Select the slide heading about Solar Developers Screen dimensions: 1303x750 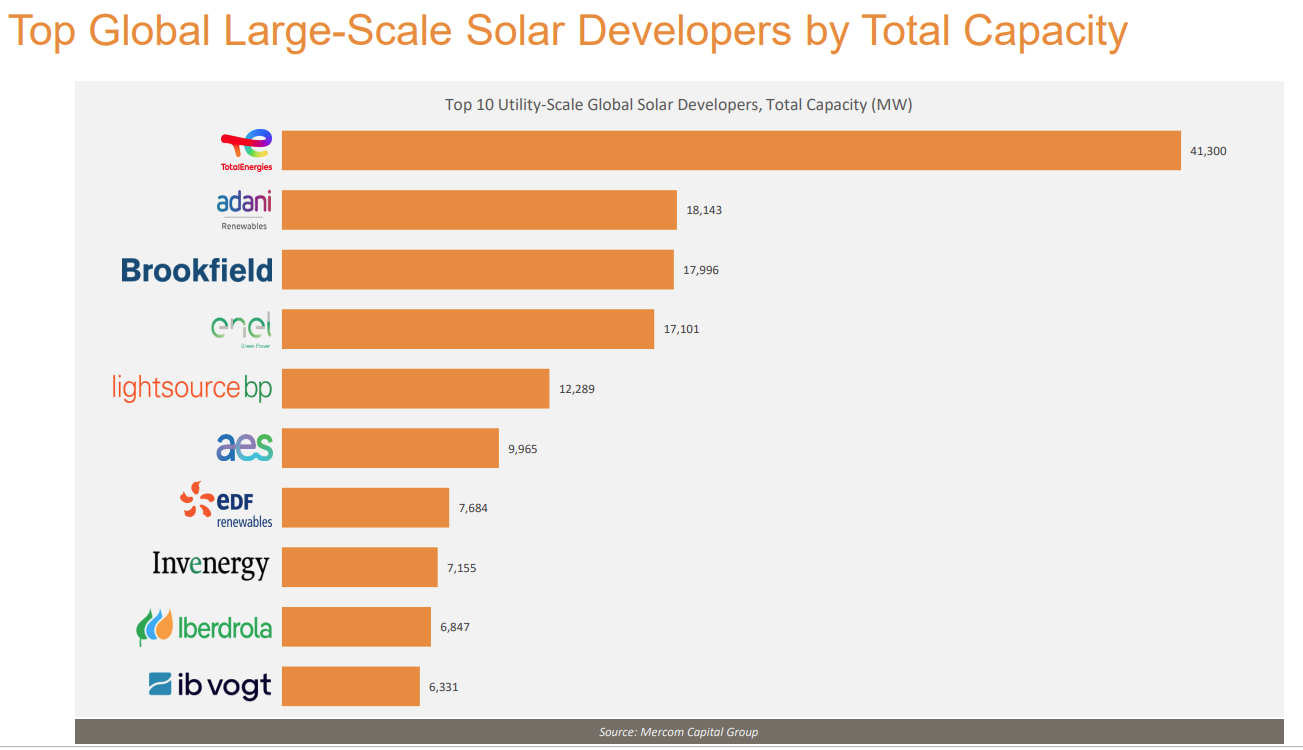pos(568,32)
